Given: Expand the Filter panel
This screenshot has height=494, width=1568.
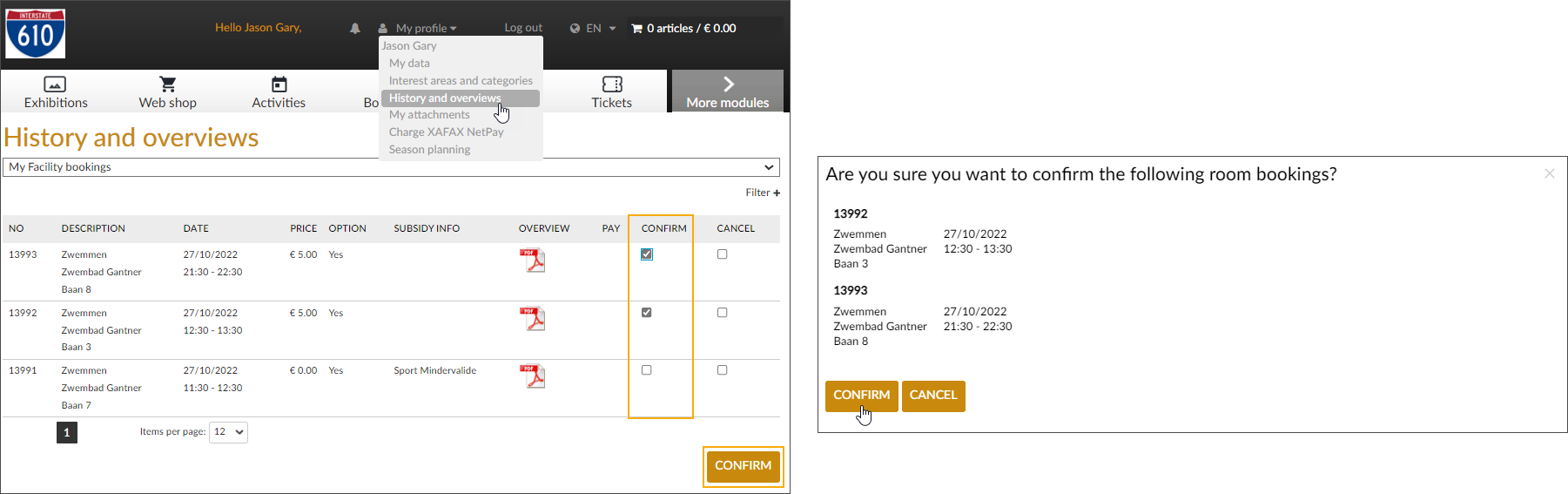Looking at the screenshot, I should tap(763, 193).
